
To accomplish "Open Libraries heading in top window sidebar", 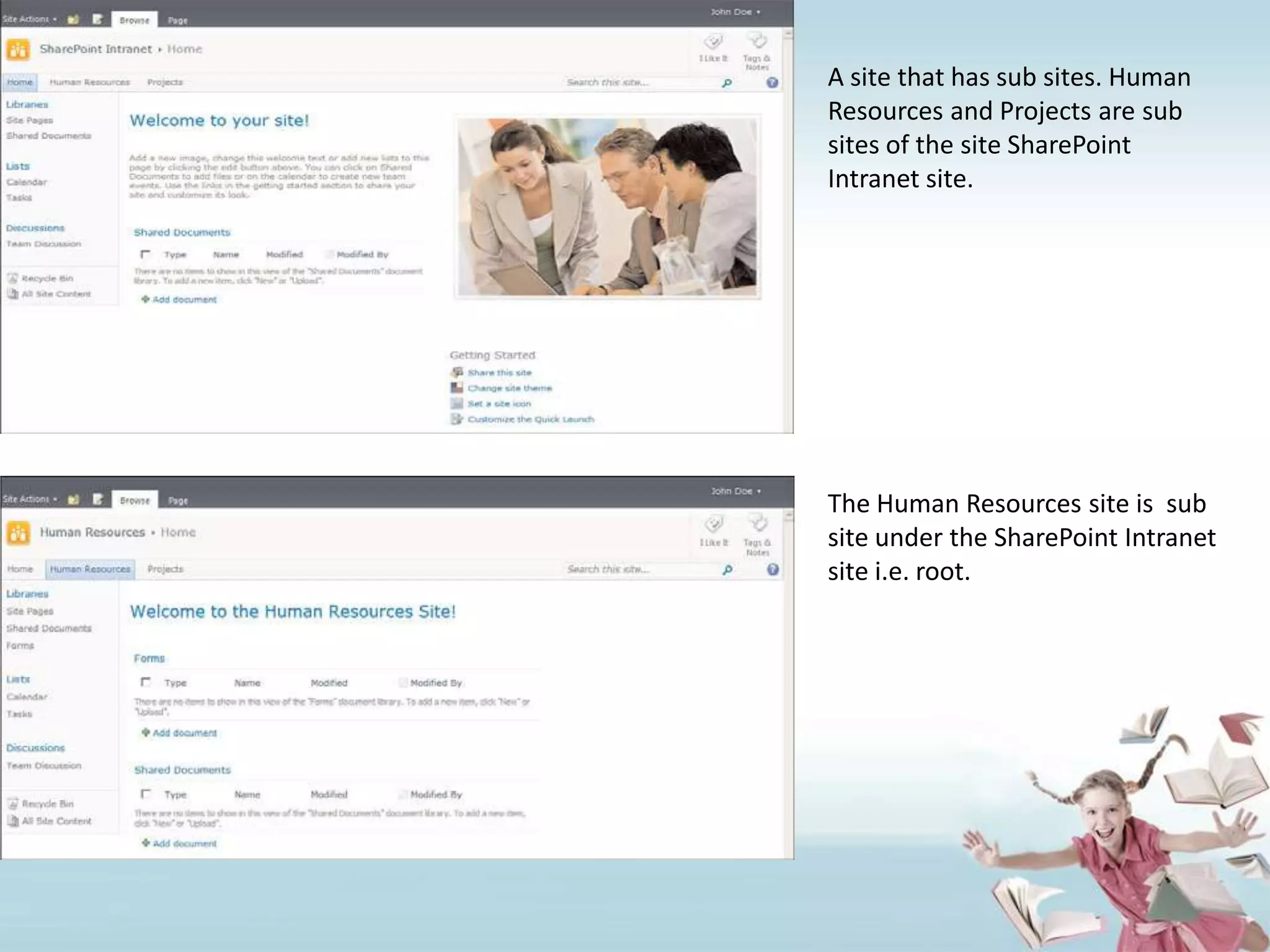I will (x=27, y=104).
